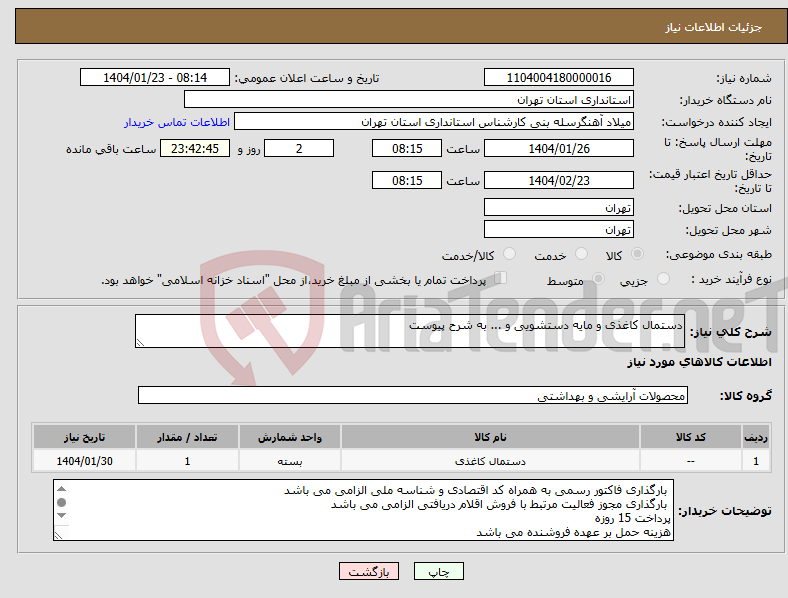Click the buyer organization field استانداری استان تهران

tap(409, 99)
